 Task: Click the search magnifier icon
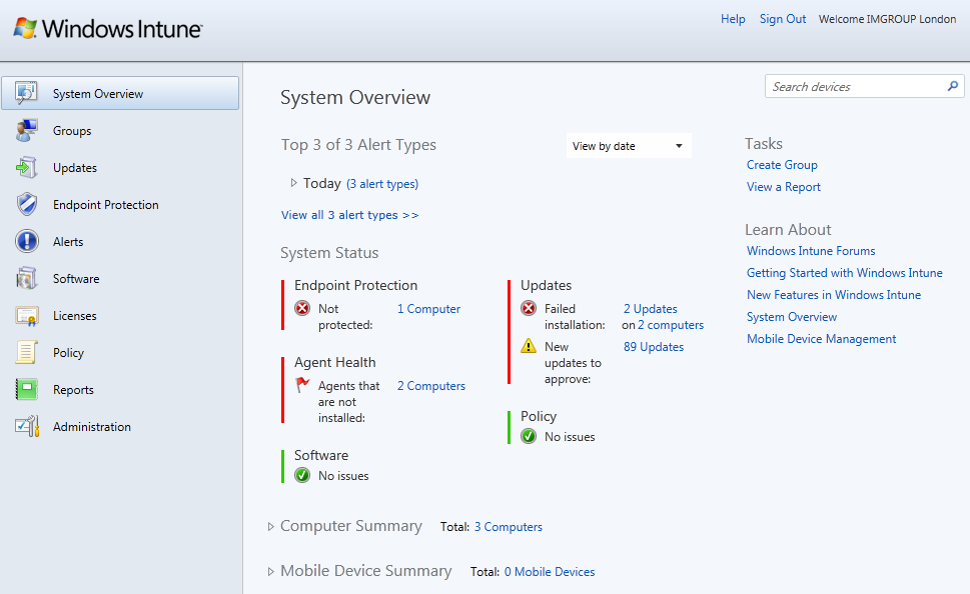952,86
